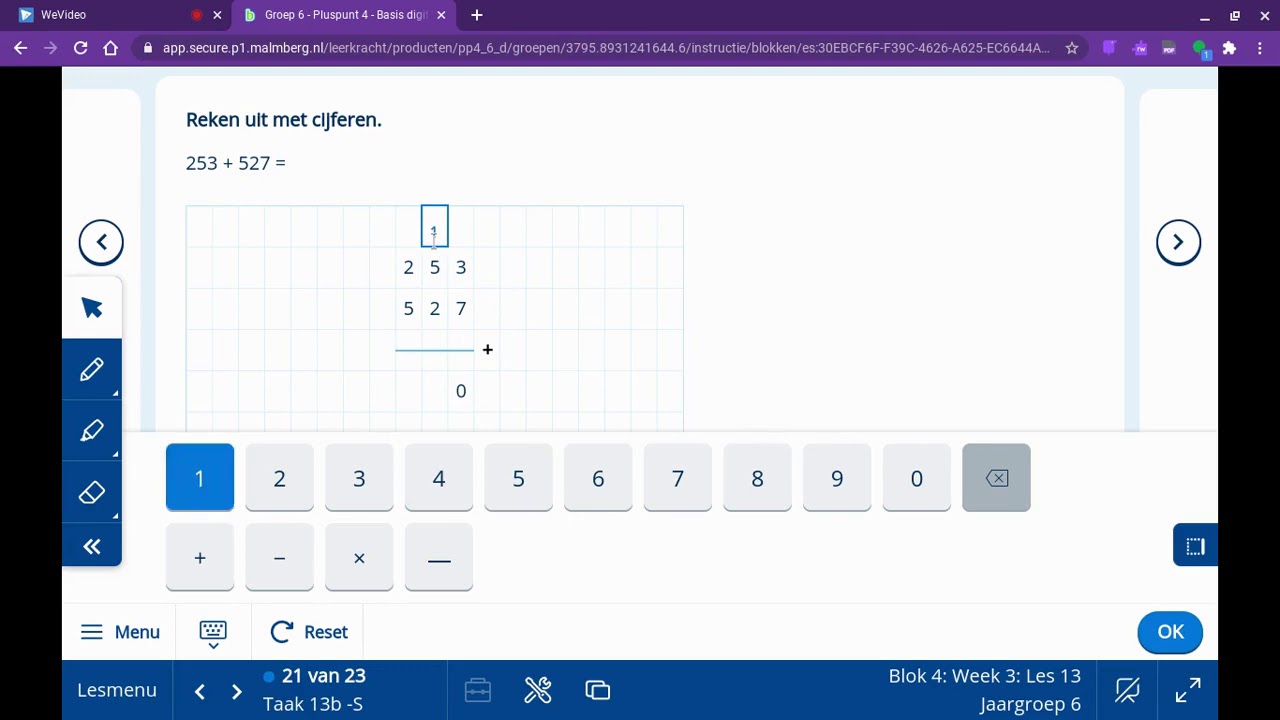
Task: Click the address bar URL
Action: [606, 48]
